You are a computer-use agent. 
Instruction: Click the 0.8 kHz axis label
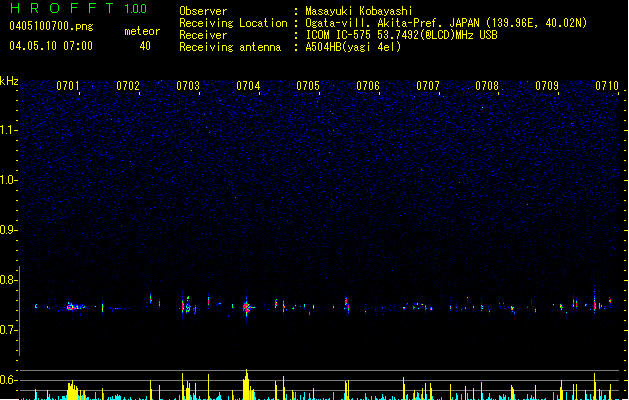8,280
